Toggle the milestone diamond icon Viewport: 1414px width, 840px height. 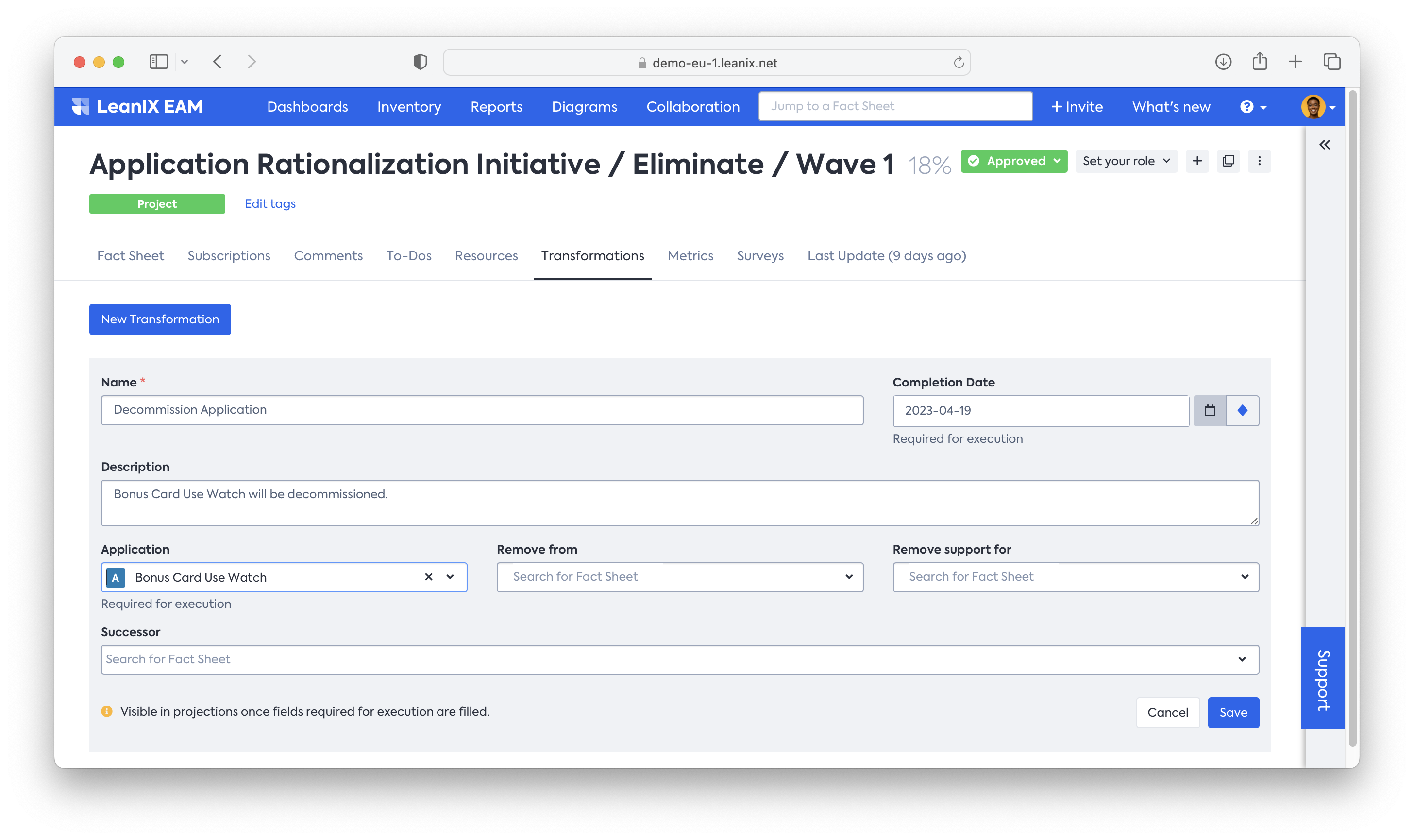[x=1242, y=410]
